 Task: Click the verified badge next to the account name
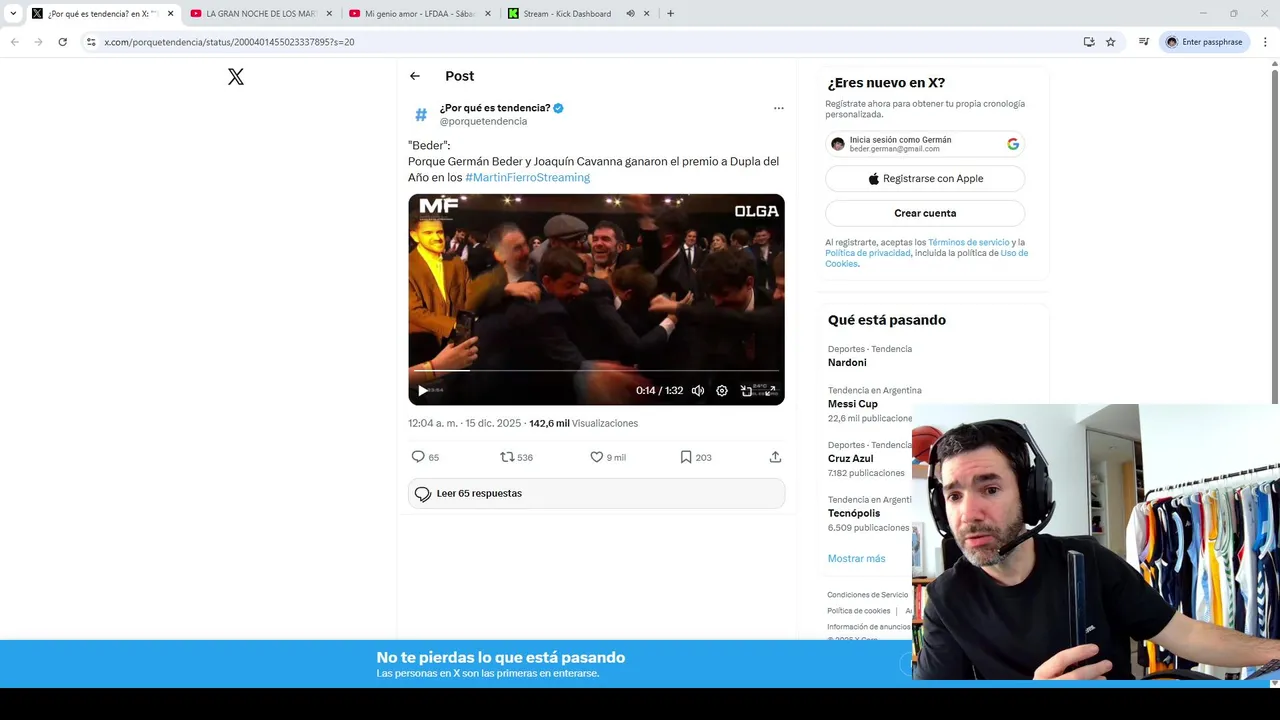pos(559,108)
